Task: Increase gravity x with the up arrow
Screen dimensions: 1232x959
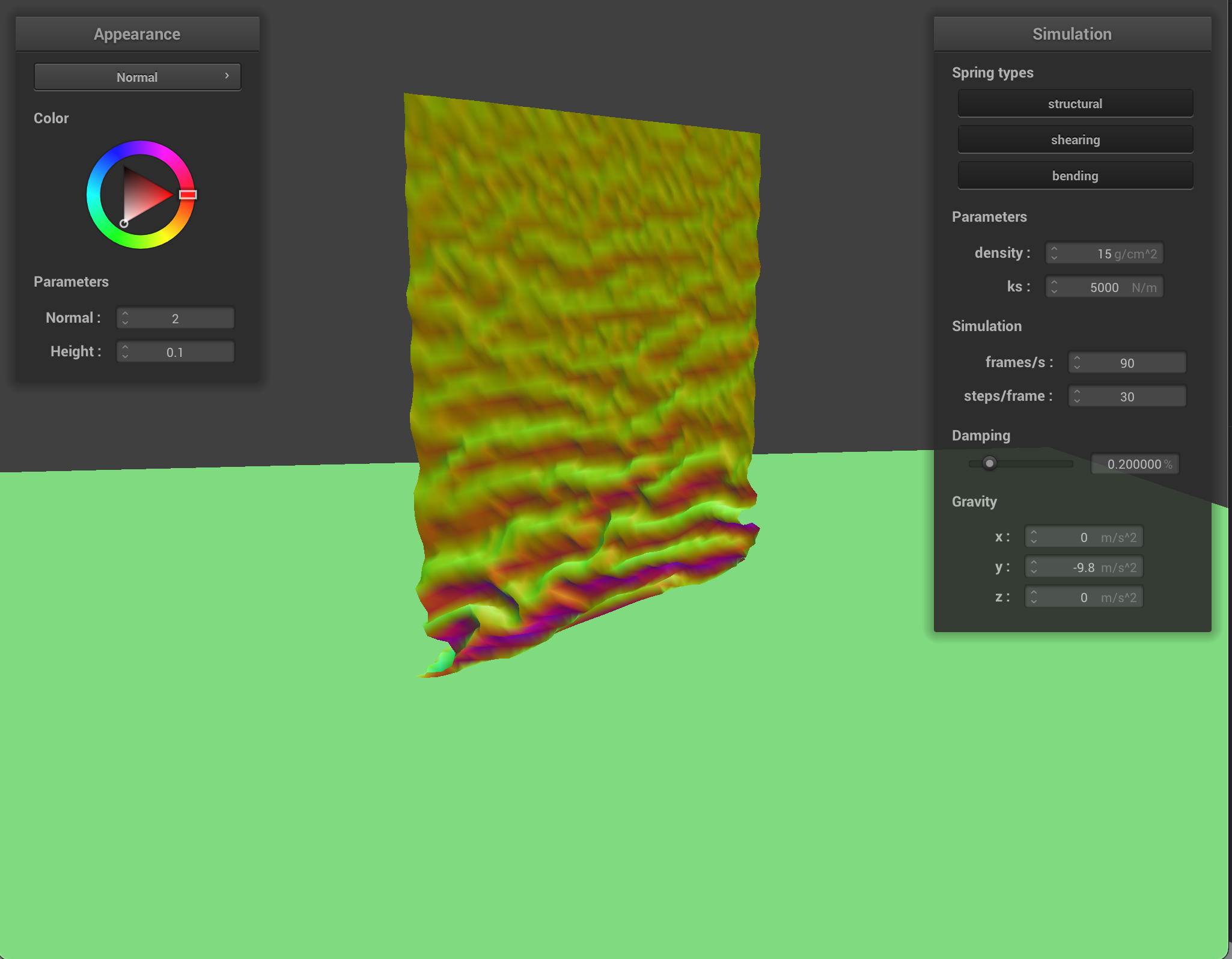Action: coord(1034,532)
